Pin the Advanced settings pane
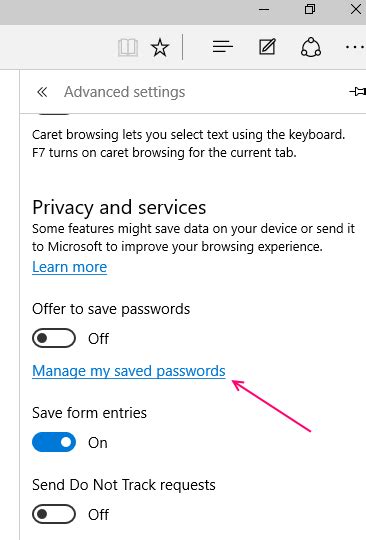 357,92
